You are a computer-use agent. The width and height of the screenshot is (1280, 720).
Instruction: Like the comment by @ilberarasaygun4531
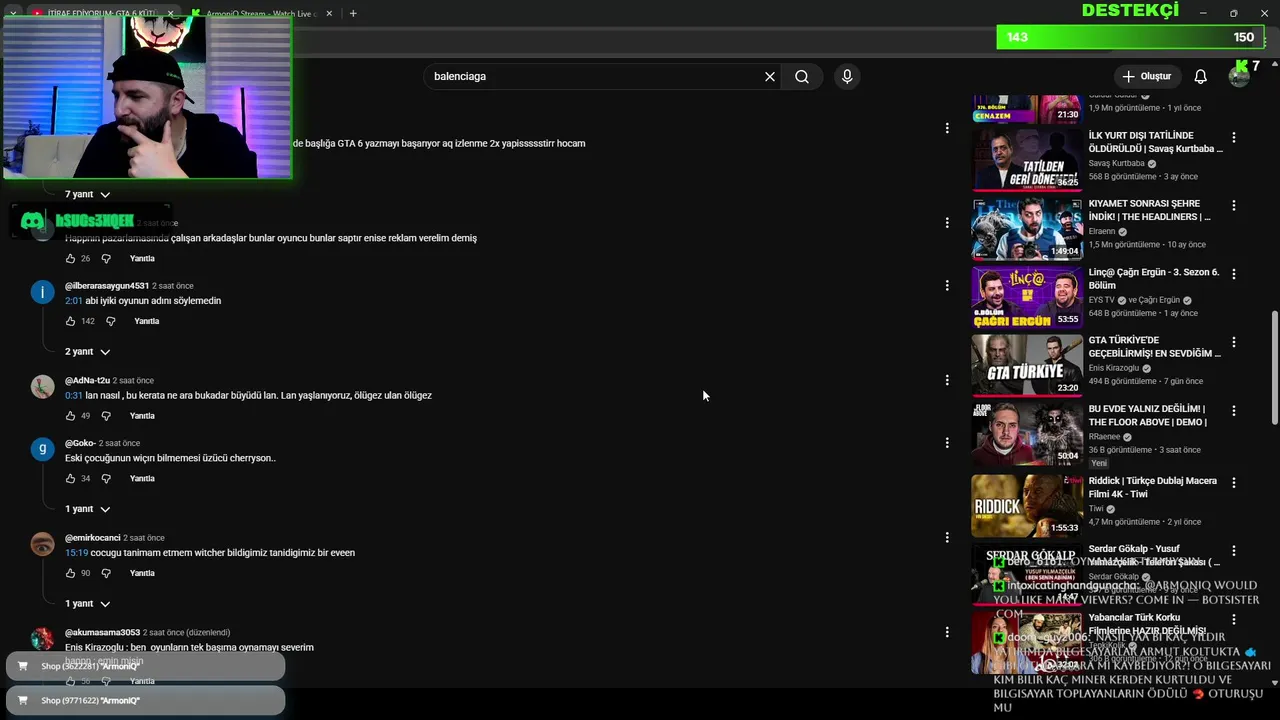pyautogui.click(x=70, y=321)
